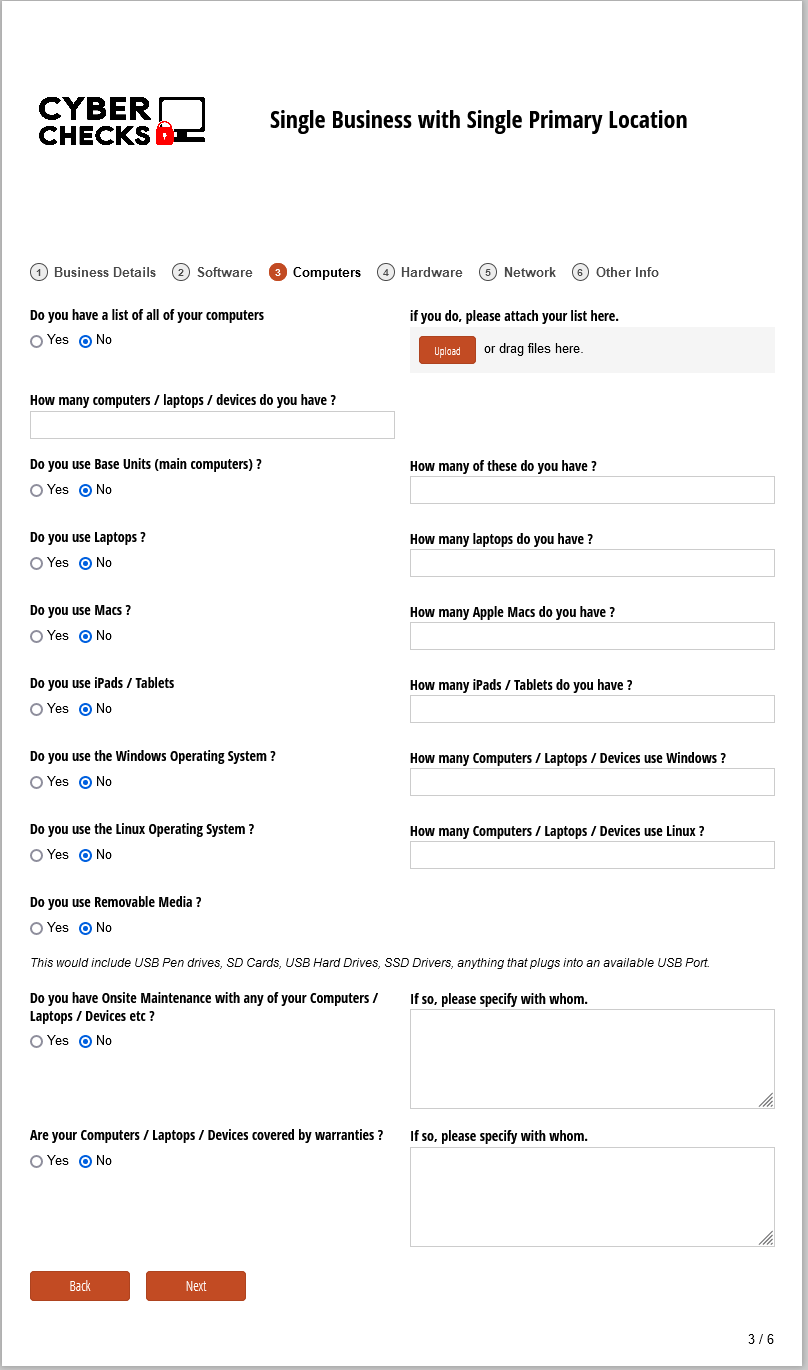
Task: Focus the total computers count field
Action: pyautogui.click(x=212, y=425)
